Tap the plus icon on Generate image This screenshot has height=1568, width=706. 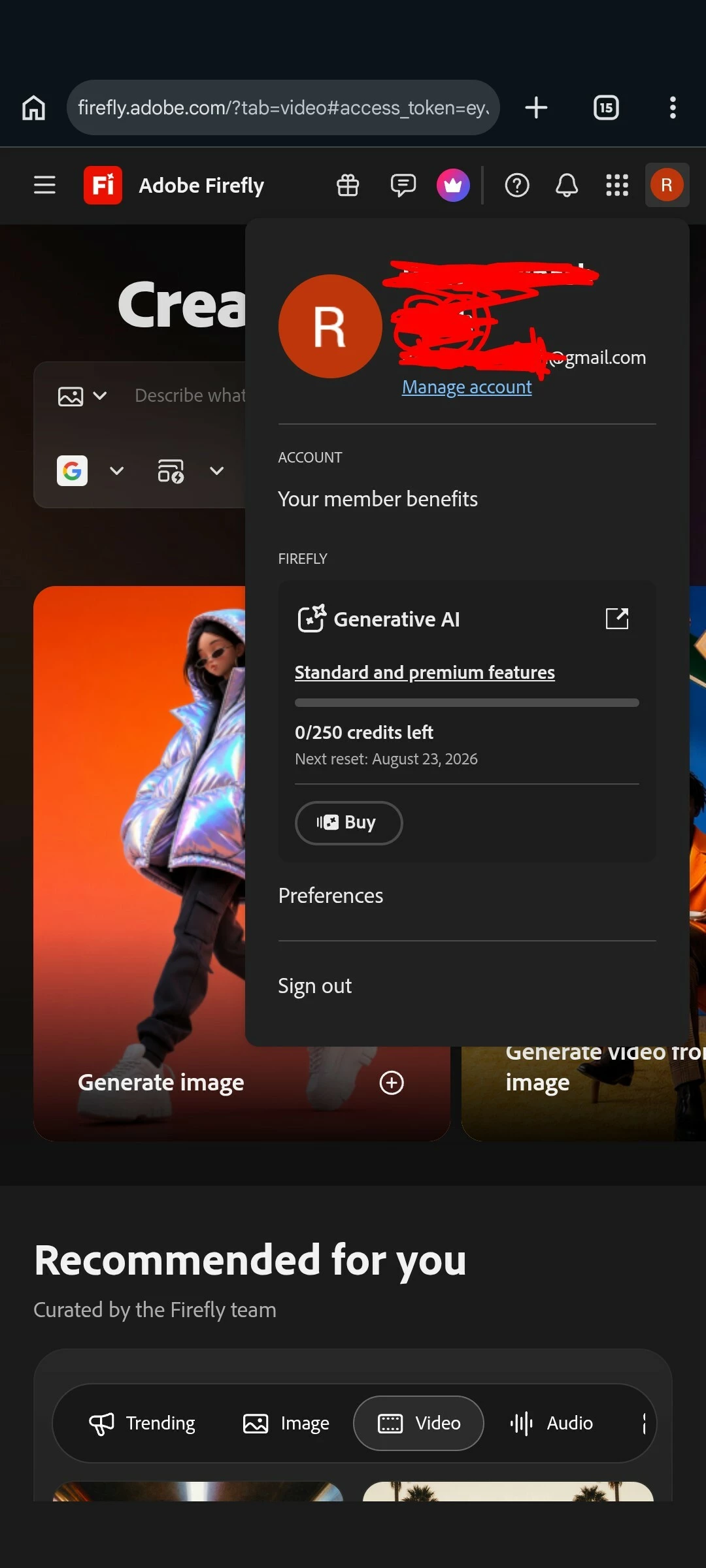tap(392, 1083)
